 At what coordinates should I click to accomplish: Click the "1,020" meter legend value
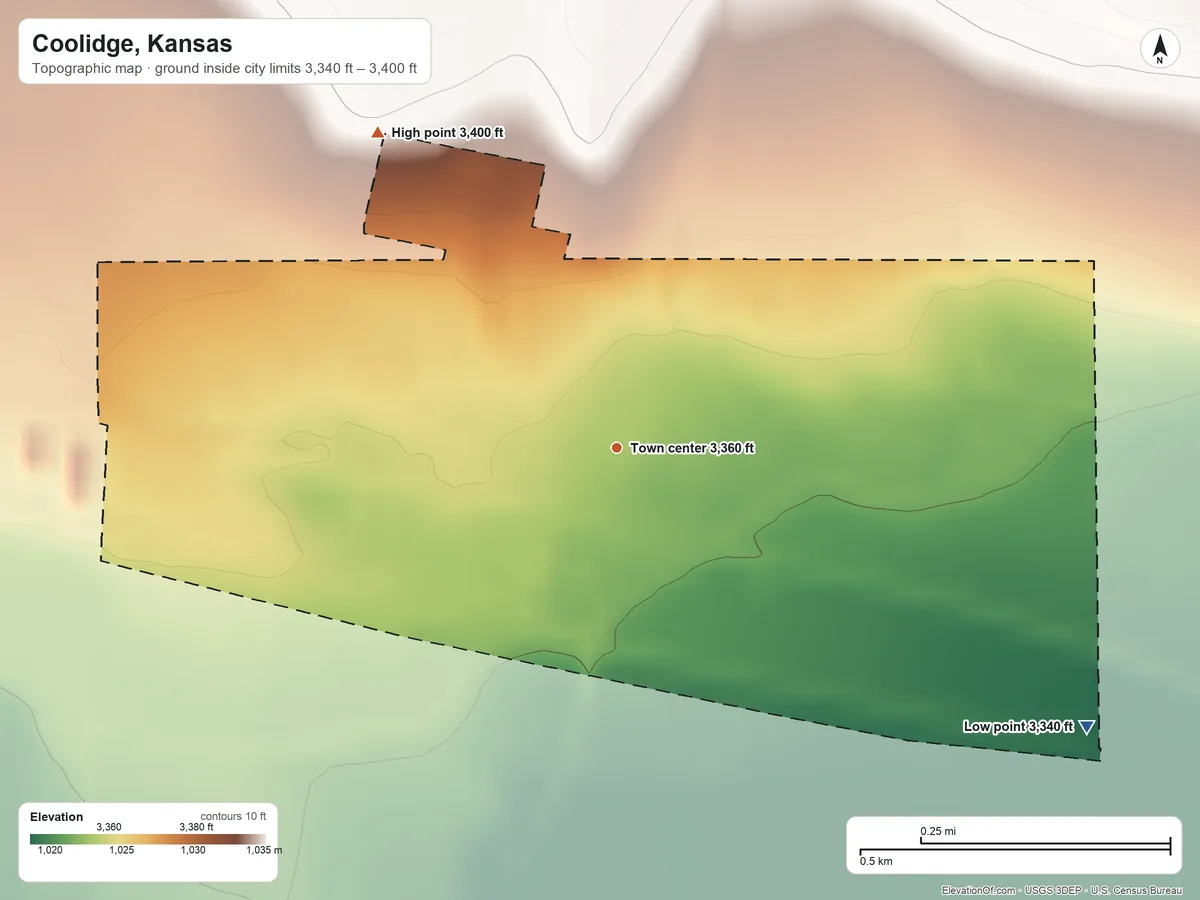[50, 851]
